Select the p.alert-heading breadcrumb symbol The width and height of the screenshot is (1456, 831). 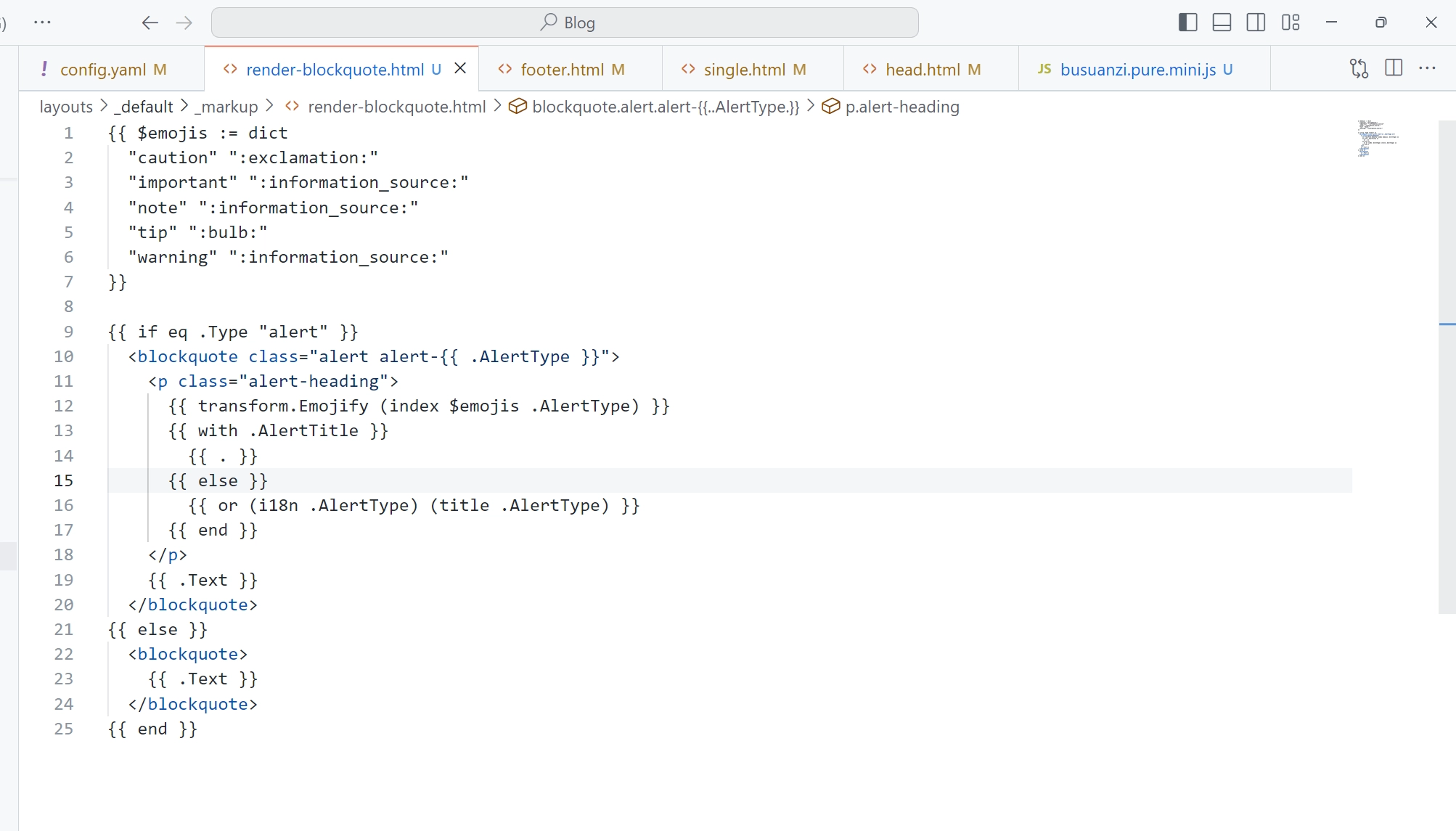pyautogui.click(x=902, y=107)
